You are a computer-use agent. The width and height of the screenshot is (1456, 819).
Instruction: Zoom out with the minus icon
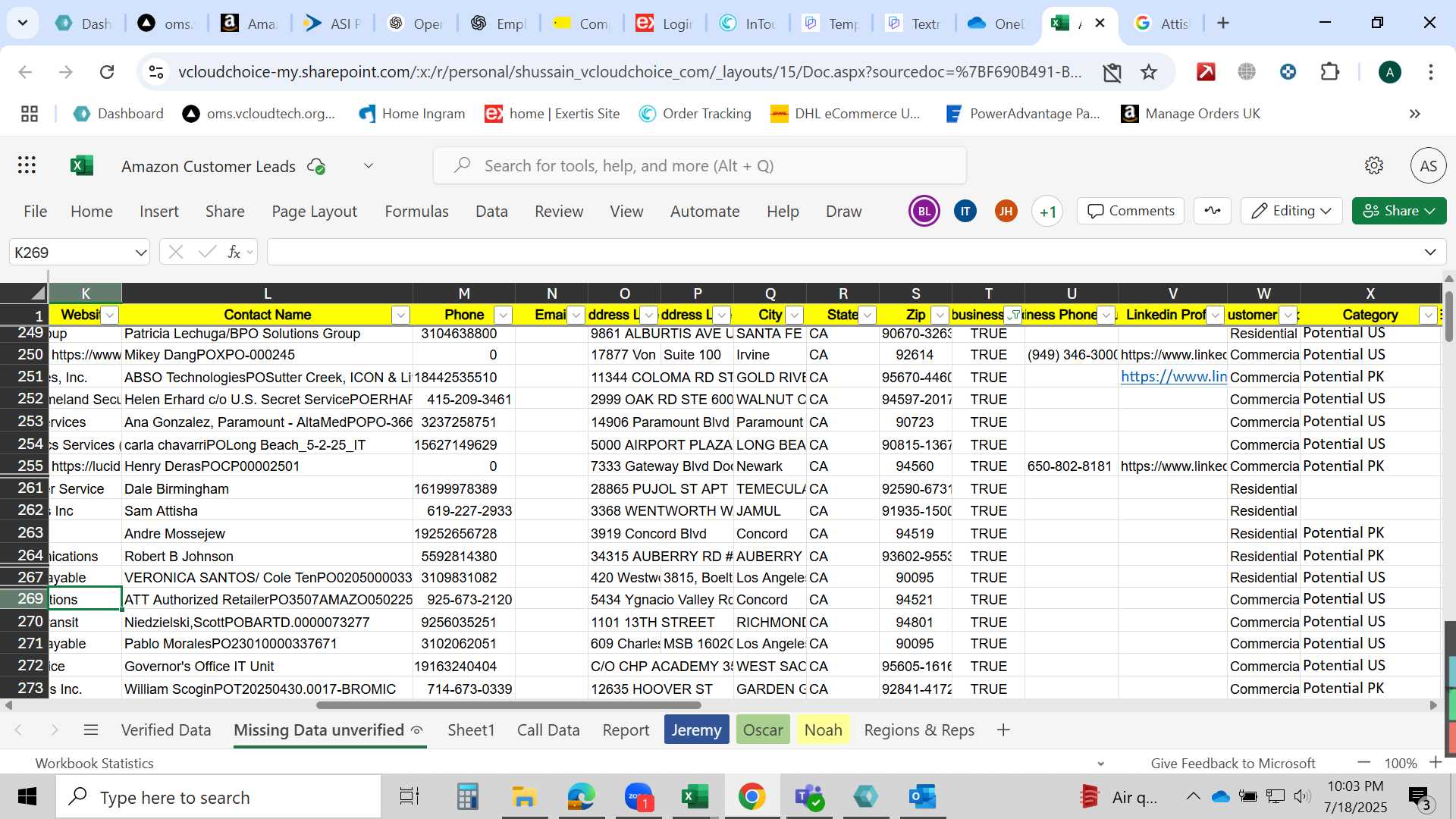click(x=1363, y=763)
